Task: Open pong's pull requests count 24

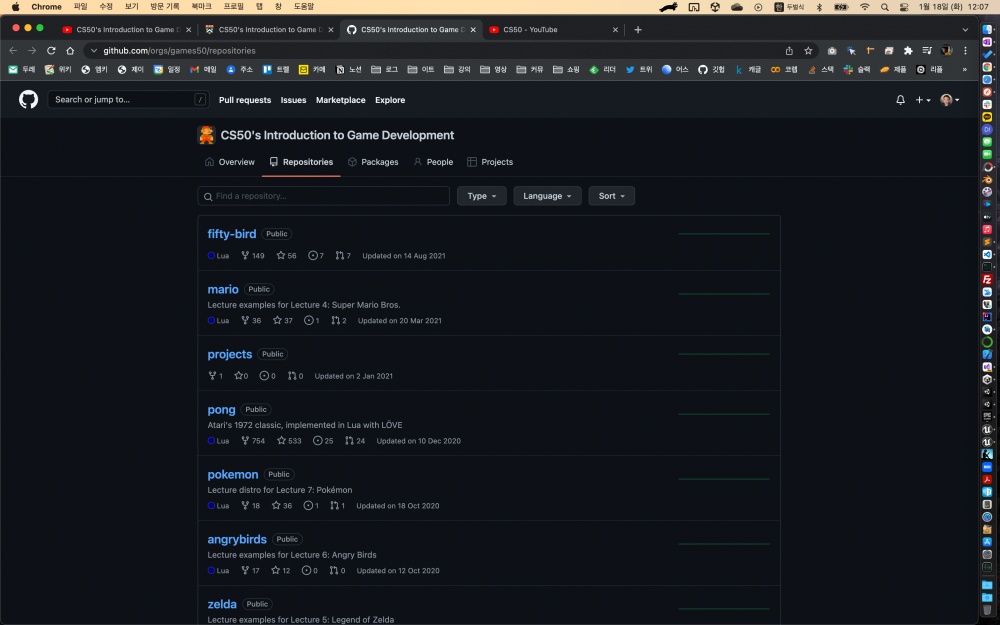Action: 355,441
